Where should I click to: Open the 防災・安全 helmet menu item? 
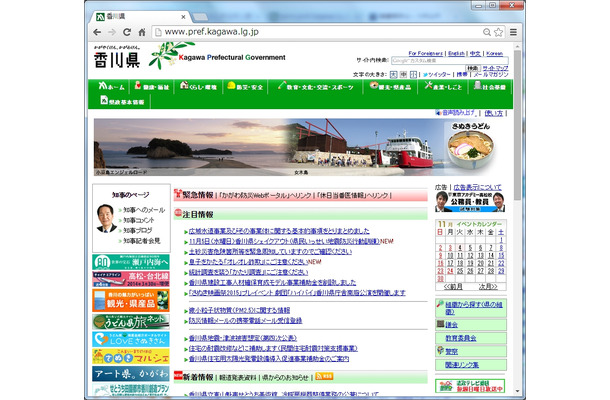245,86
